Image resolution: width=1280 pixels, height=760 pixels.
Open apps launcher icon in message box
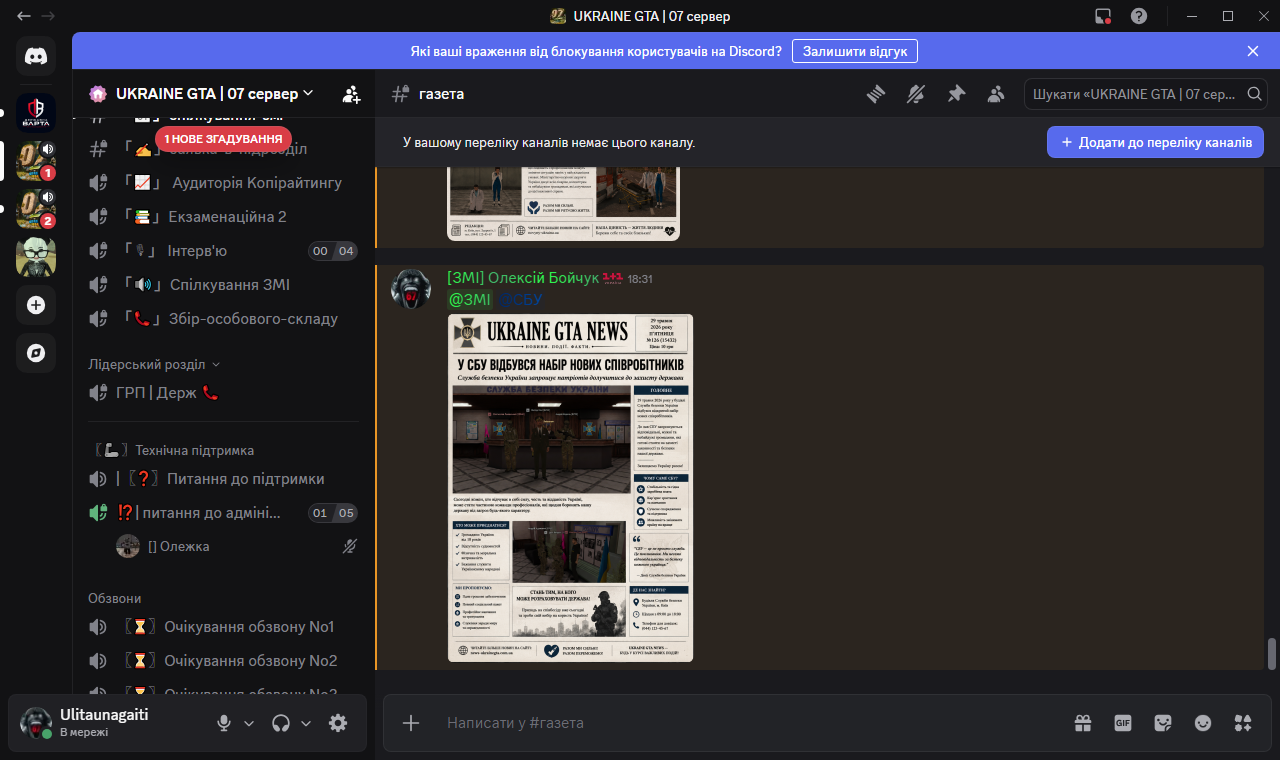[x=1243, y=723]
